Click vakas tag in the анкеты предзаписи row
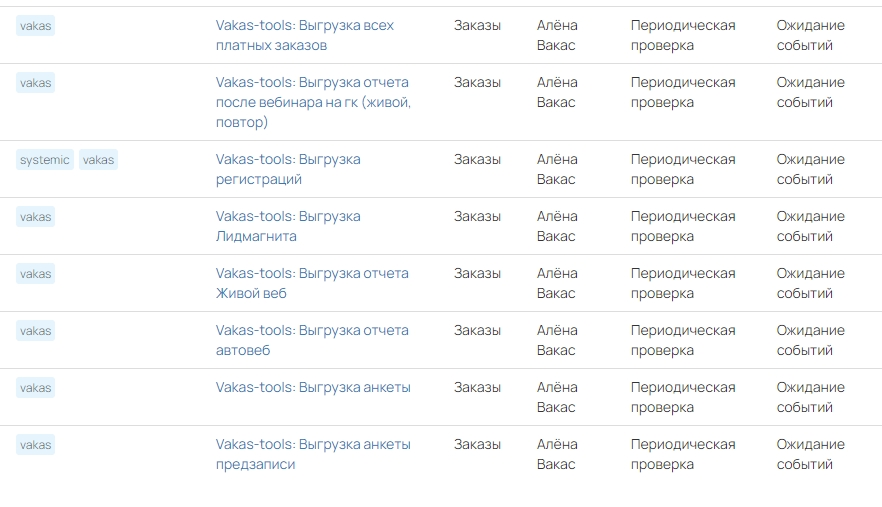This screenshot has height=507, width=882. point(35,445)
